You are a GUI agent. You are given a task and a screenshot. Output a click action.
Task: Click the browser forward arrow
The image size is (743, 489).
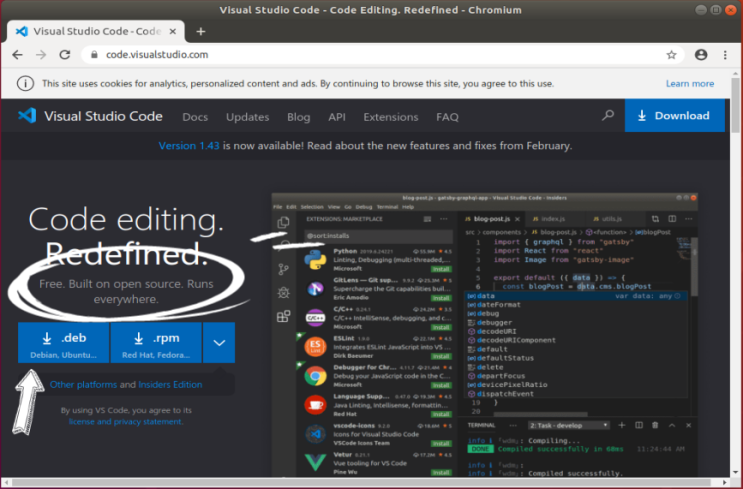(41, 55)
